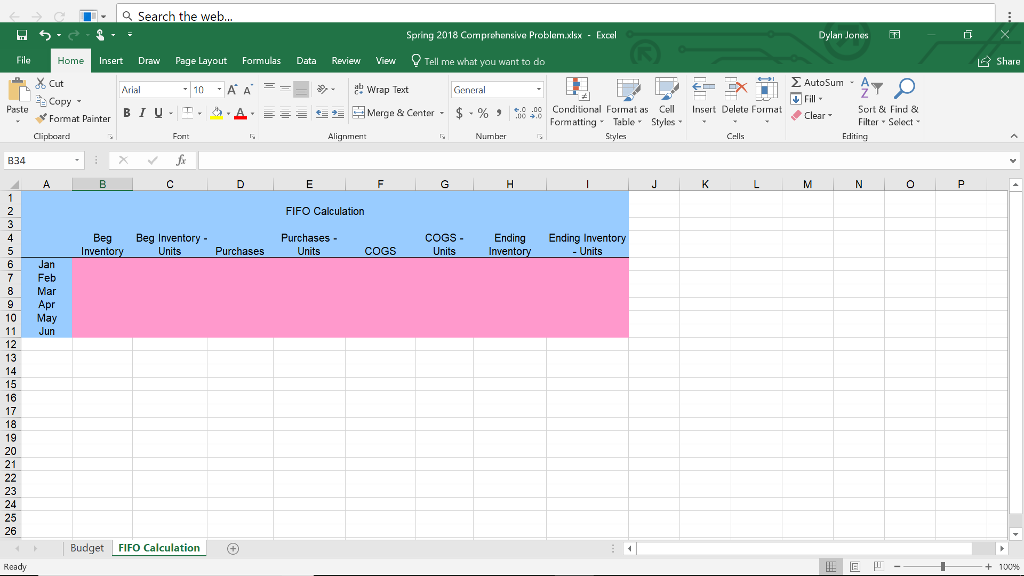Image resolution: width=1024 pixels, height=576 pixels.
Task: Click the formula bar input field
Action: click(x=601, y=160)
